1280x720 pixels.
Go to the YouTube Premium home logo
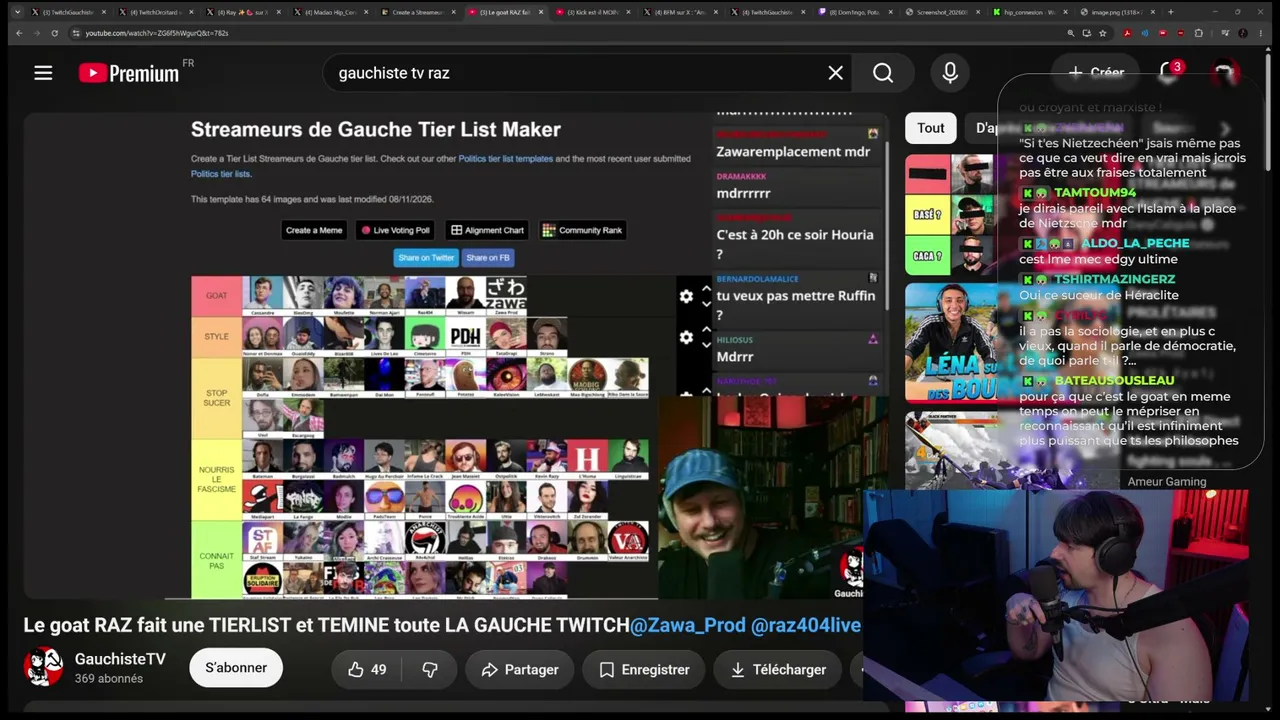[130, 73]
